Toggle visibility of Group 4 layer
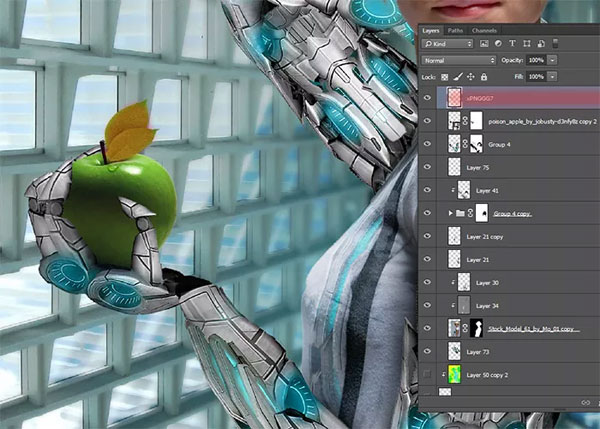This screenshot has width=600, height=429. tap(427, 144)
